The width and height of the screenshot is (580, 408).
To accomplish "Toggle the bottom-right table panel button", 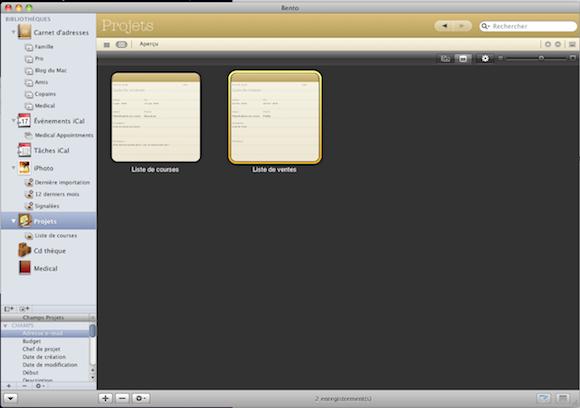I will point(563,398).
